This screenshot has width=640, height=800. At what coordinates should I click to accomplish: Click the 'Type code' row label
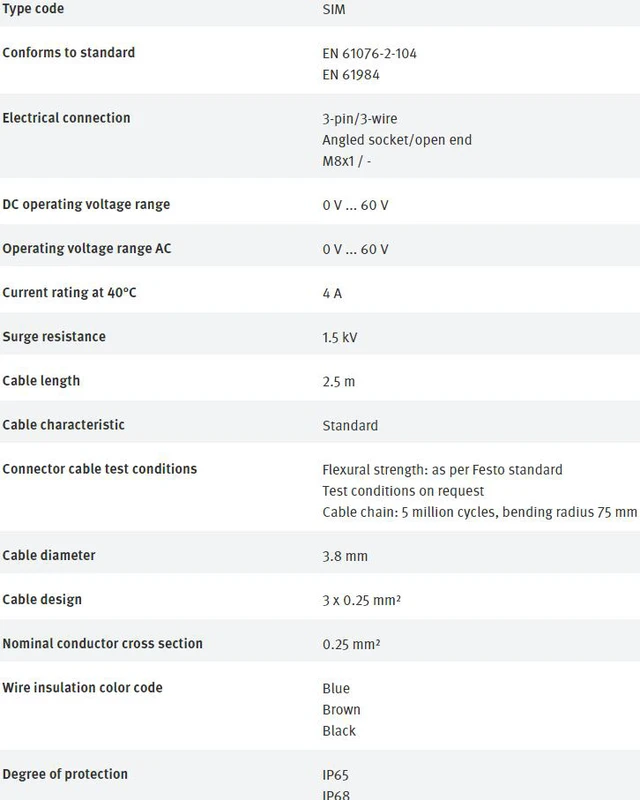pyautogui.click(x=33, y=9)
